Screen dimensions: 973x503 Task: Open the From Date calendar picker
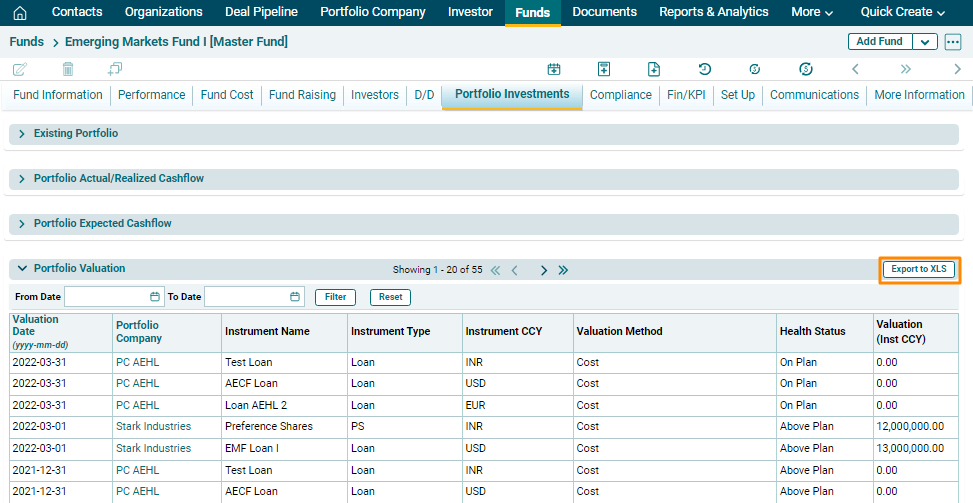click(155, 297)
